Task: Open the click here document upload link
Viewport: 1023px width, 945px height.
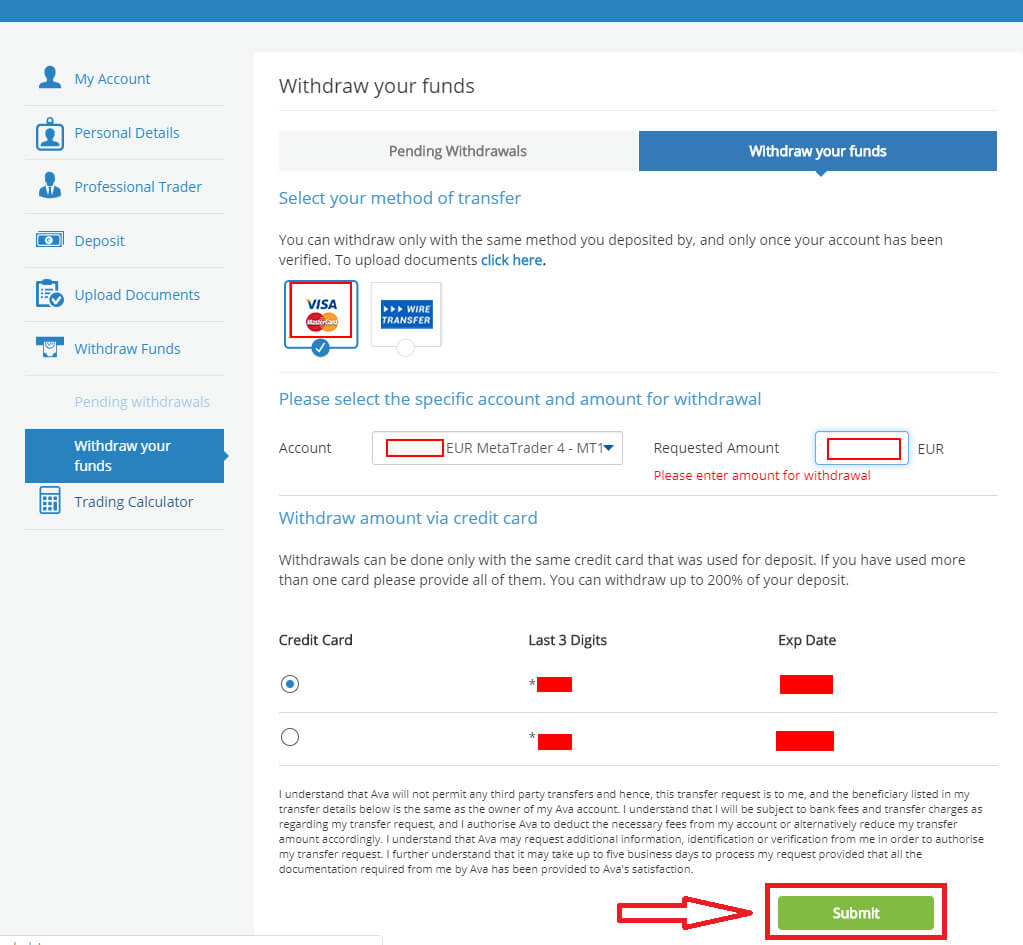Action: (x=511, y=259)
